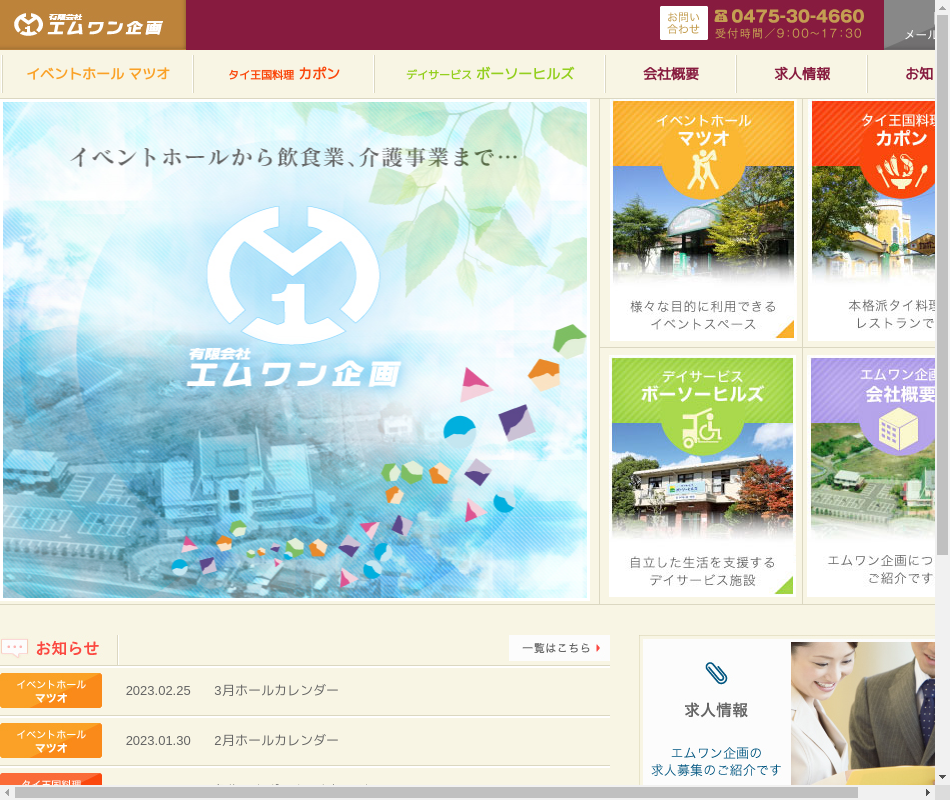Click the large M1 emblem in hero banner
950x800 pixels.
[x=293, y=275]
